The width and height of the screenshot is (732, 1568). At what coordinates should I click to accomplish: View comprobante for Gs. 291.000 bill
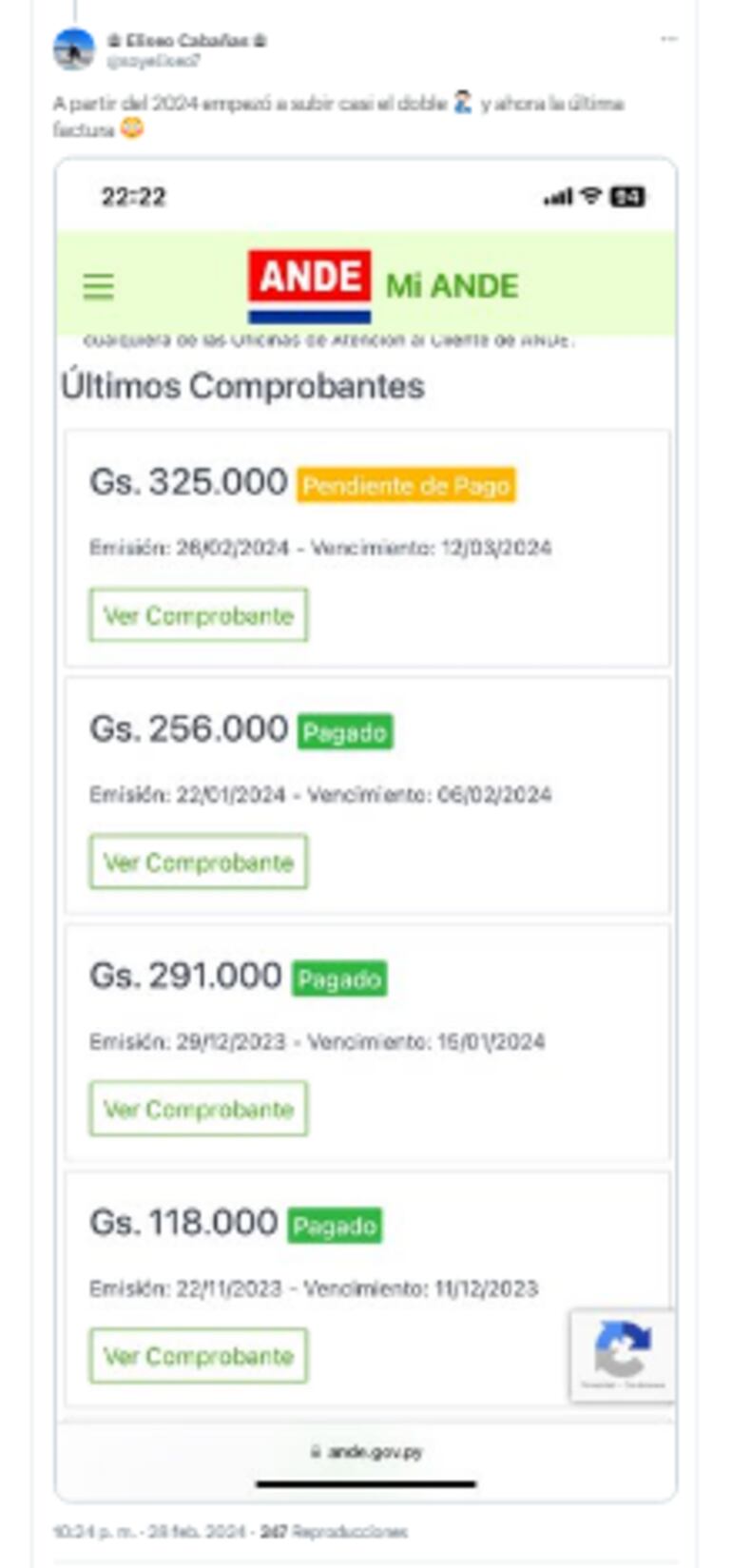pyautogui.click(x=199, y=1109)
